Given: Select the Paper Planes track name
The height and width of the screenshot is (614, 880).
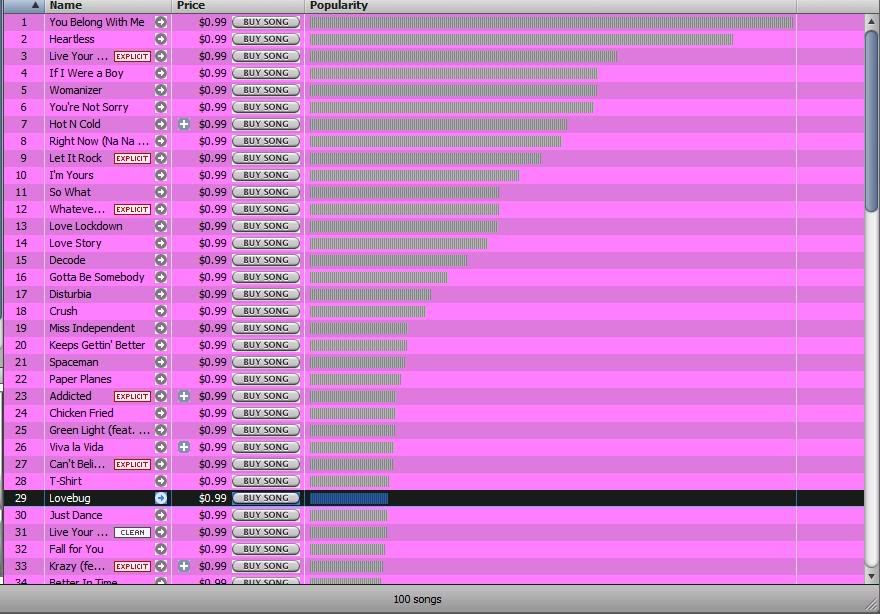Looking at the screenshot, I should coord(80,379).
